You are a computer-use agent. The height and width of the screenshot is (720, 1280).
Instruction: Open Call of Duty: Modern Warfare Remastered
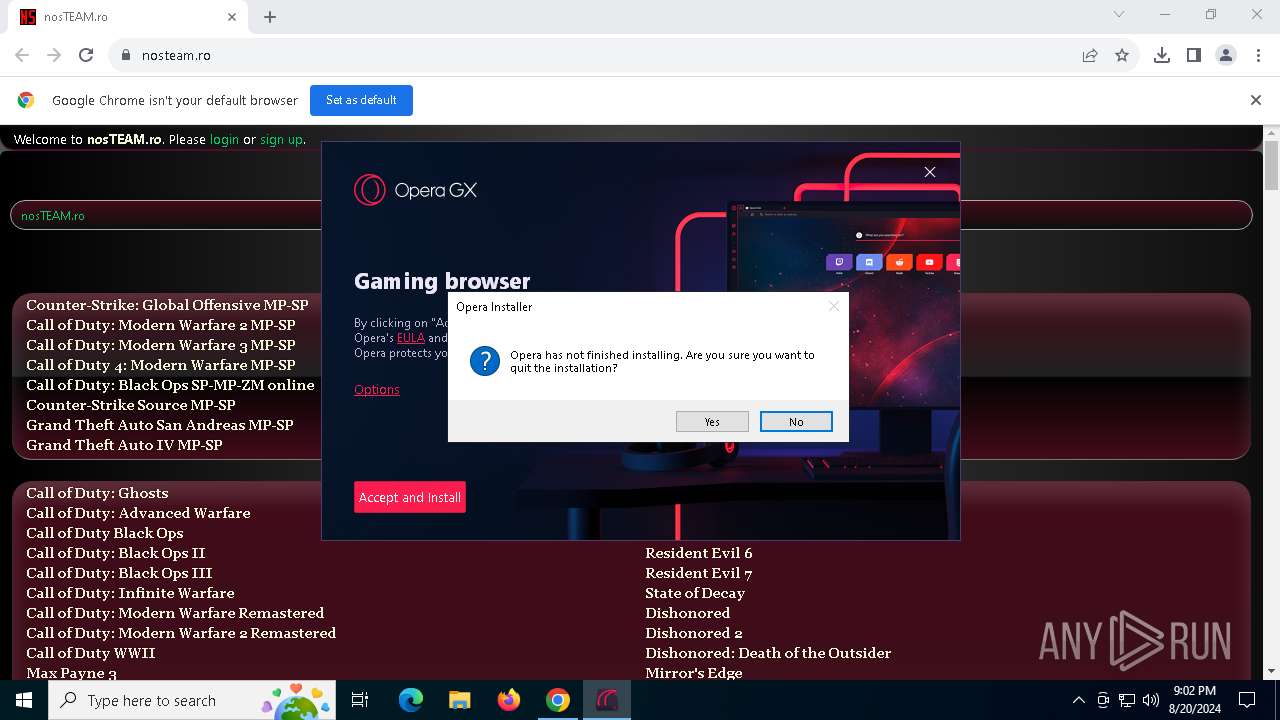click(x=175, y=613)
